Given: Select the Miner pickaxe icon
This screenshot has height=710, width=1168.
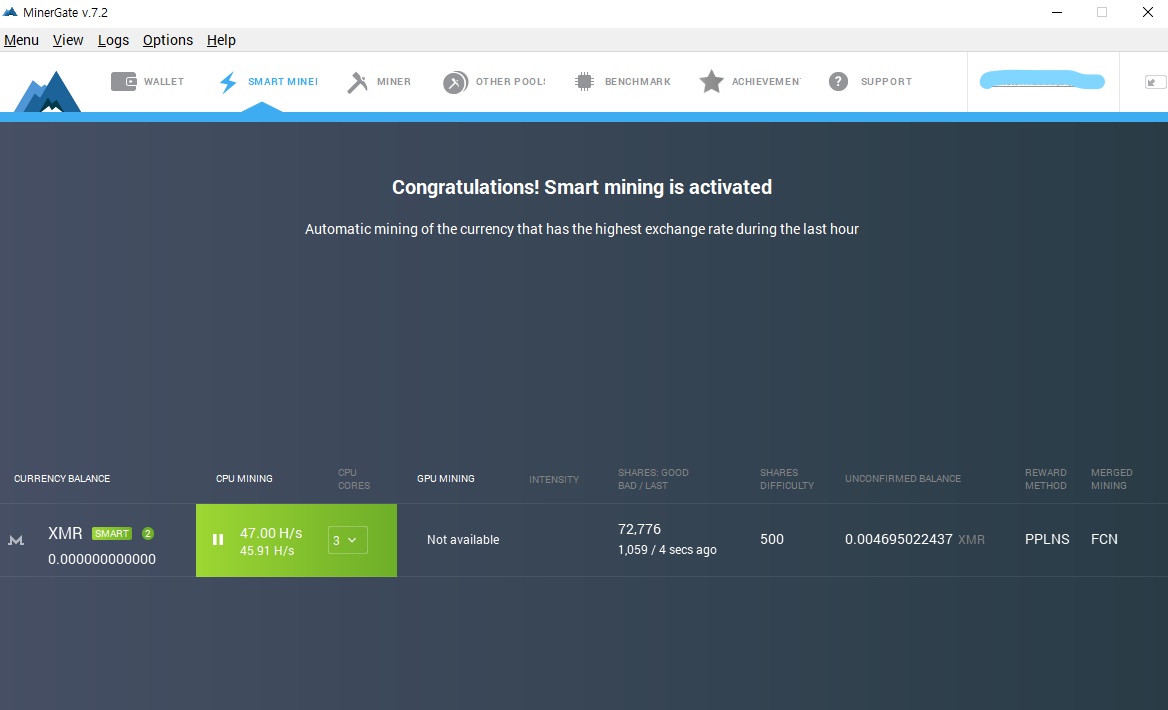Looking at the screenshot, I should click(x=358, y=82).
